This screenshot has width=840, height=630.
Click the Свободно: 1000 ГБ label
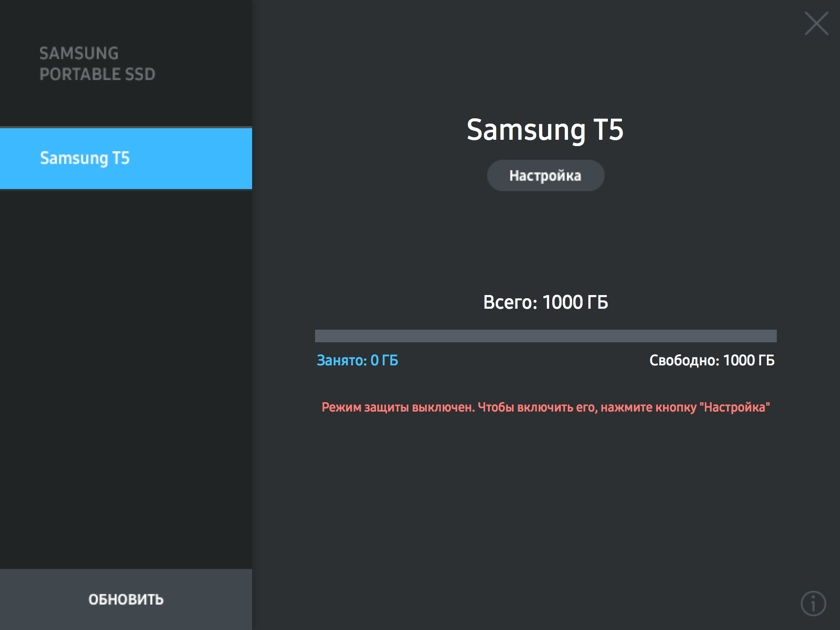click(712, 361)
